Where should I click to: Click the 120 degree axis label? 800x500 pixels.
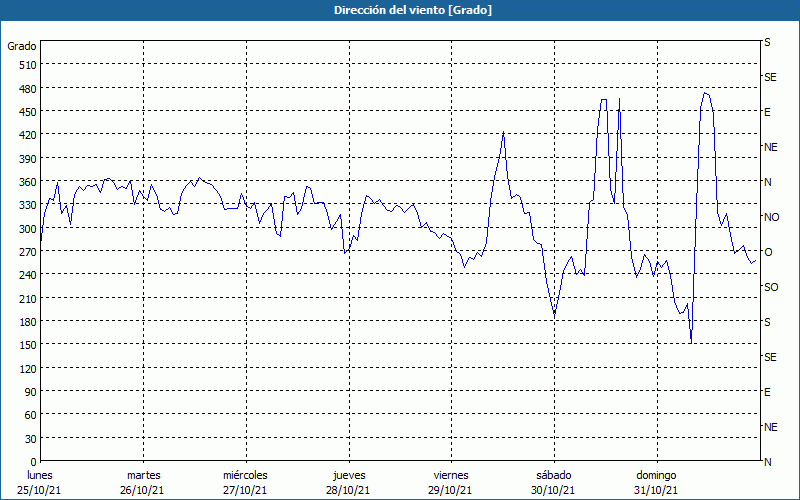pos(28,368)
